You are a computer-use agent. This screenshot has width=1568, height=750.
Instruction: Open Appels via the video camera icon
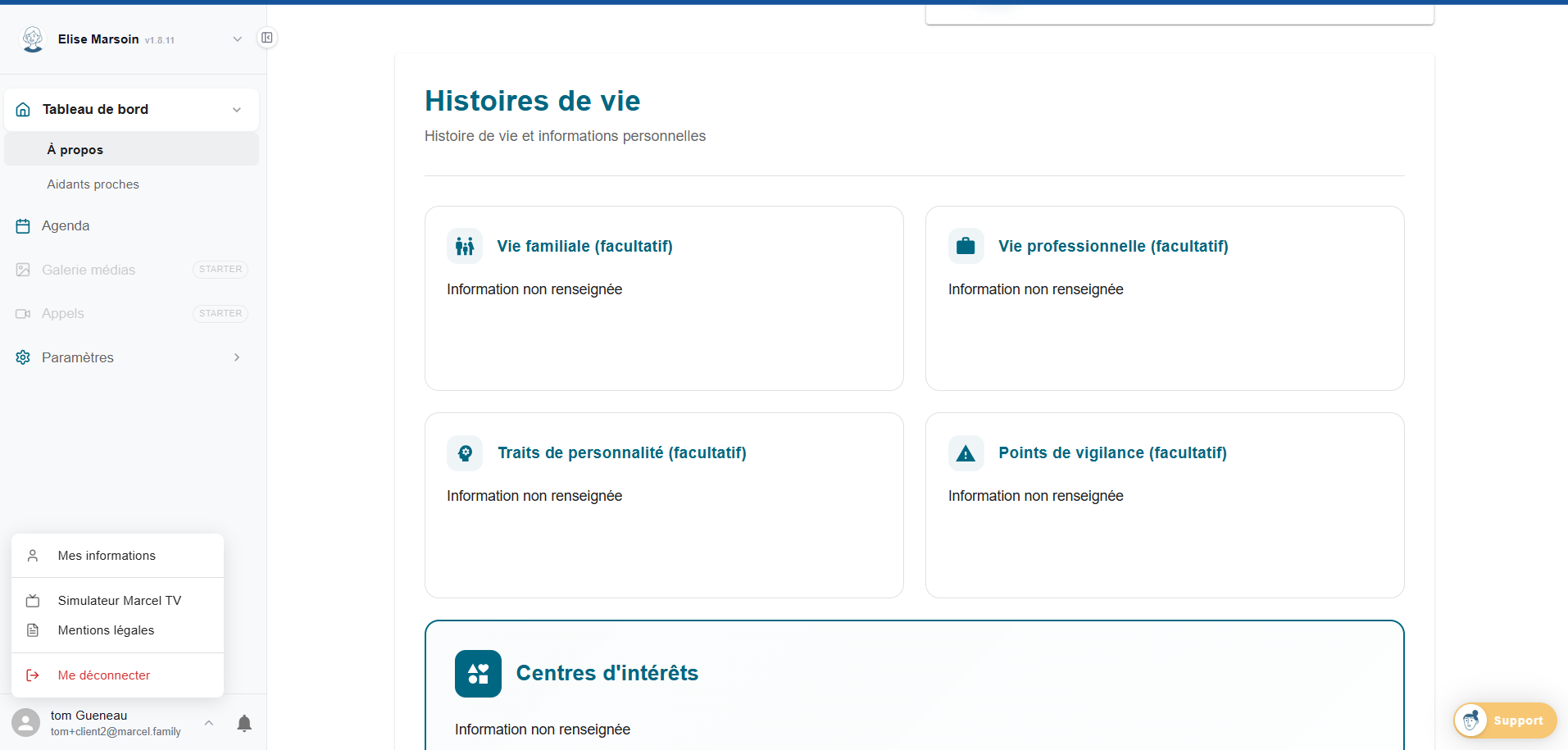(x=22, y=313)
